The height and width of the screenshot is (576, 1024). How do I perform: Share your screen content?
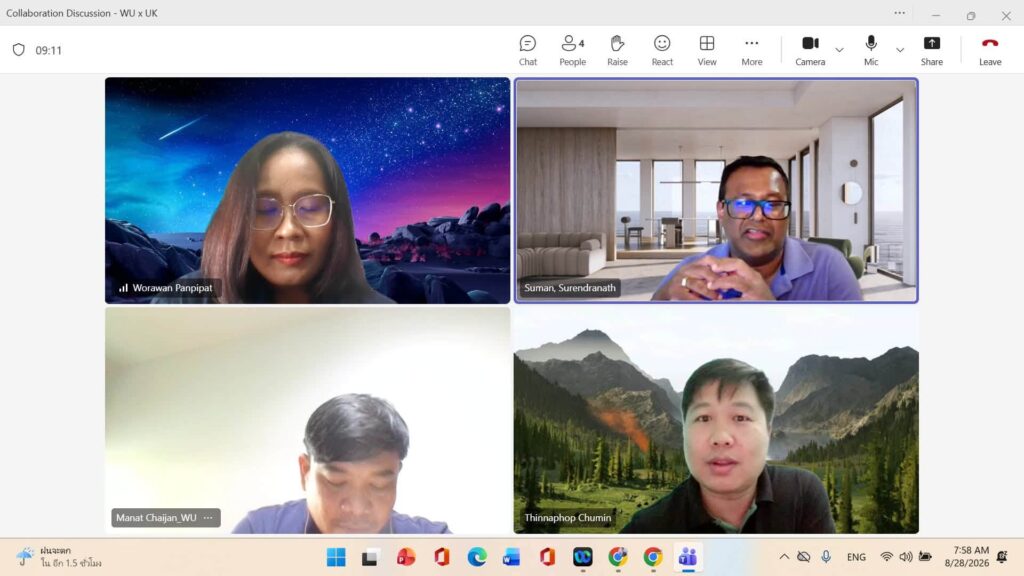pos(931,50)
